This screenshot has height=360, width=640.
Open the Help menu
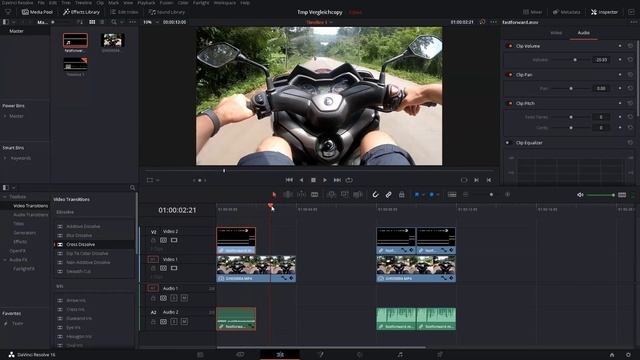(245, 2)
